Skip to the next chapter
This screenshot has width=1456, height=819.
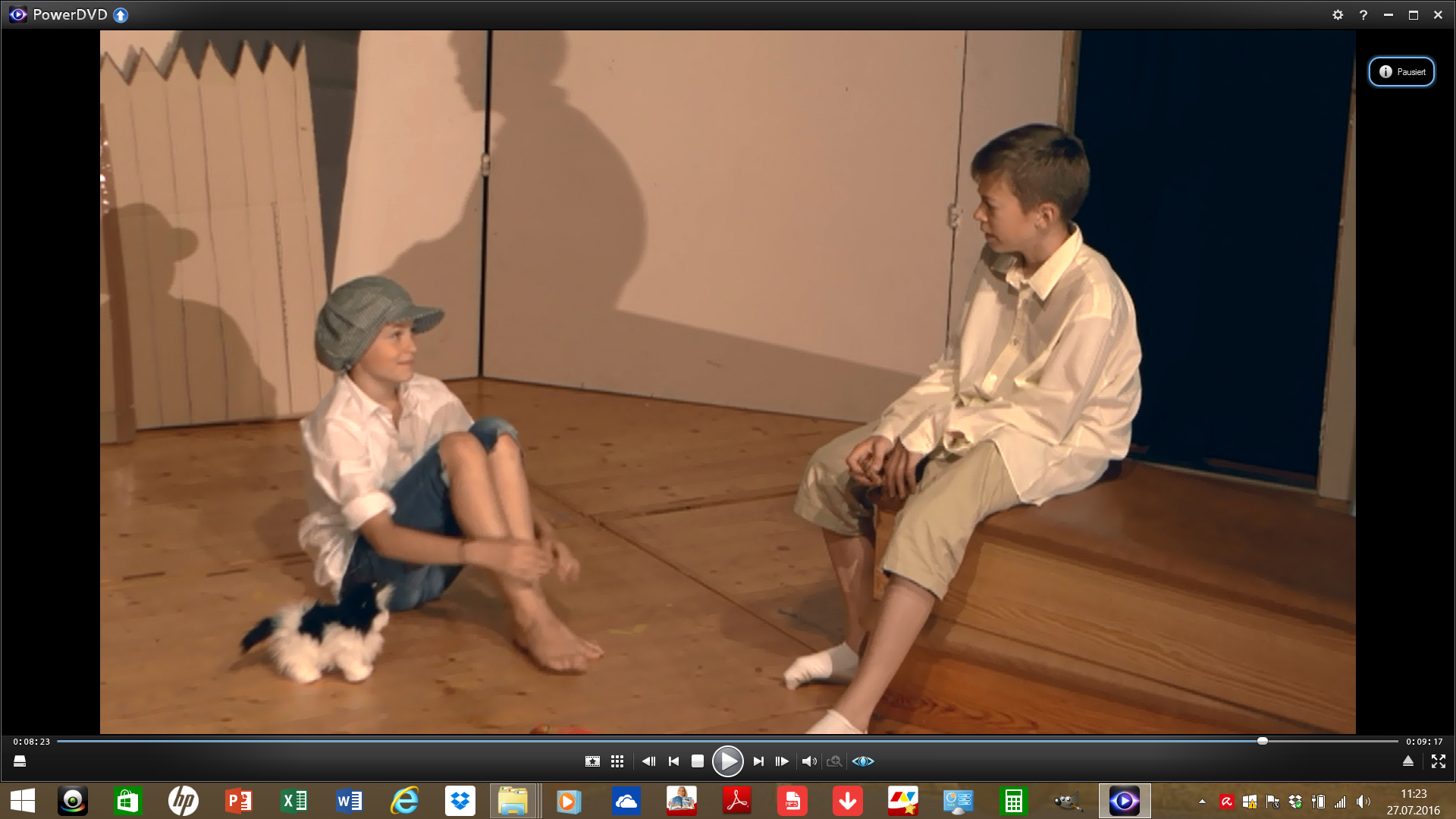coord(758,761)
